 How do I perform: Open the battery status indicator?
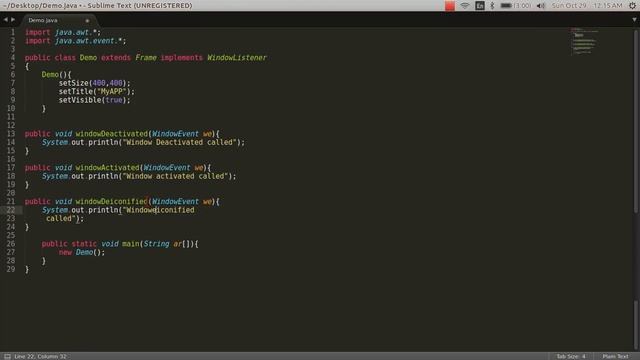tap(516, 6)
